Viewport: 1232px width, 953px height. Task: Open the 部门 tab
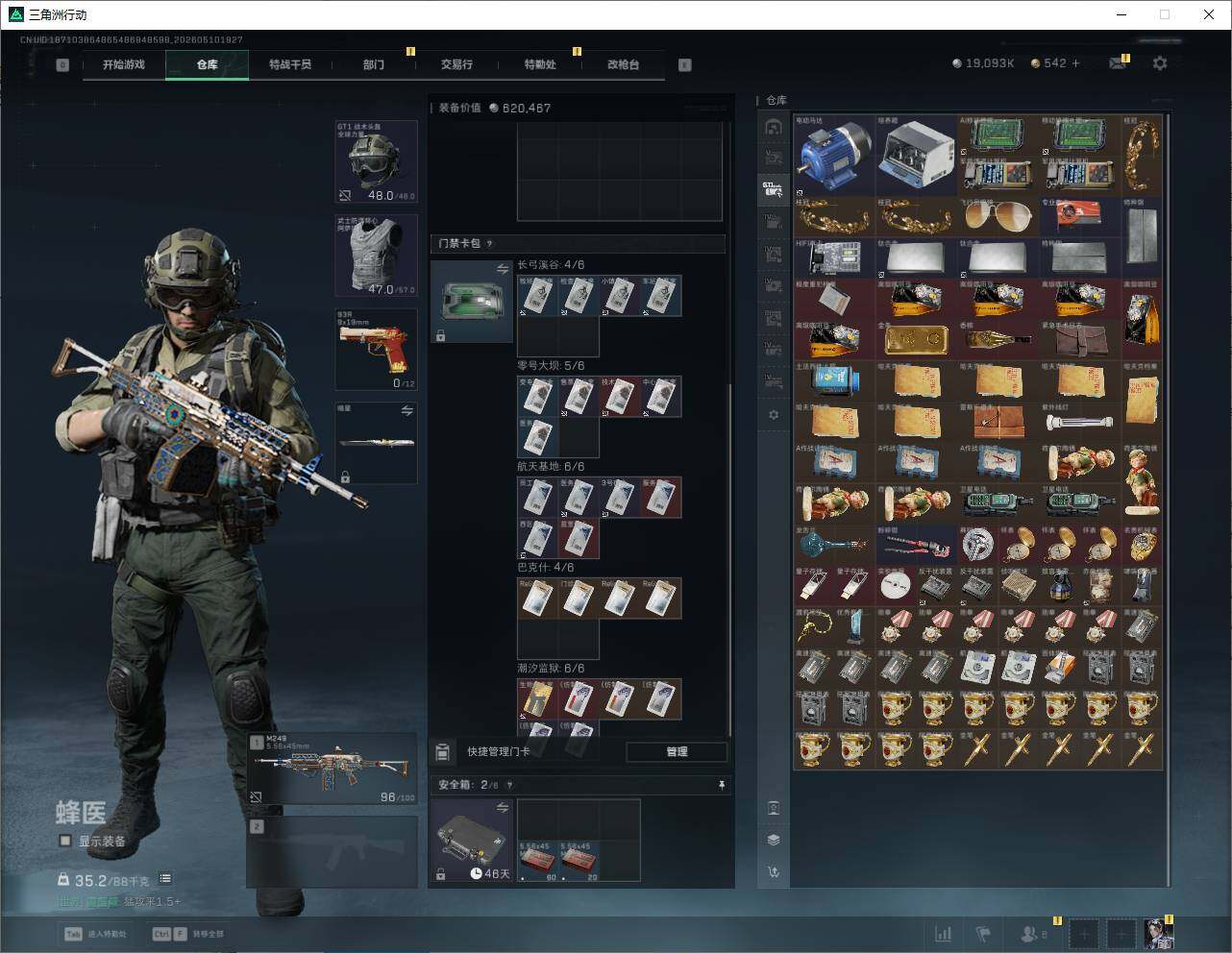tap(373, 64)
